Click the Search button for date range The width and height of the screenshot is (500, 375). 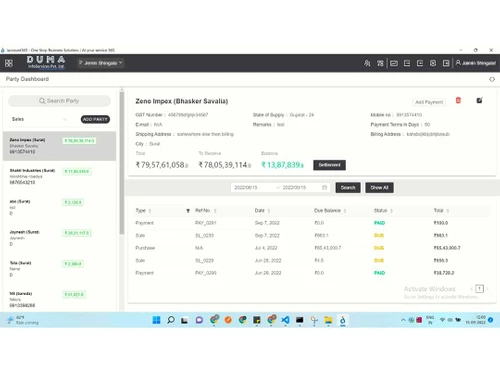click(348, 188)
